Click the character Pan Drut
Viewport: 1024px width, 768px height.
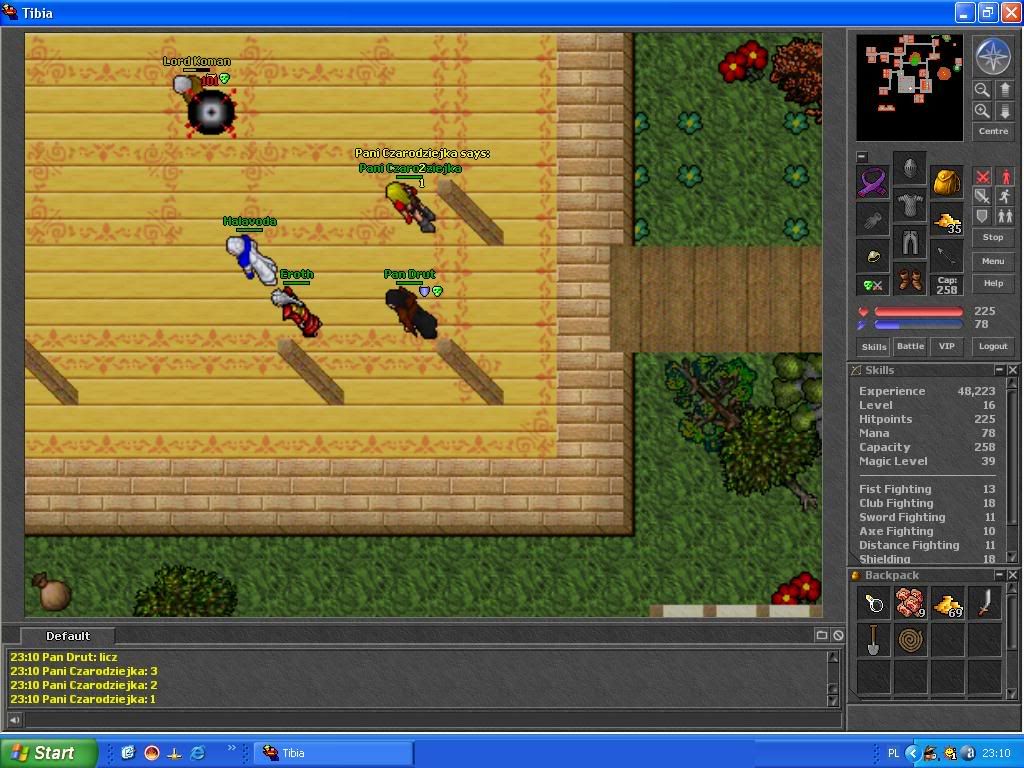(x=411, y=313)
